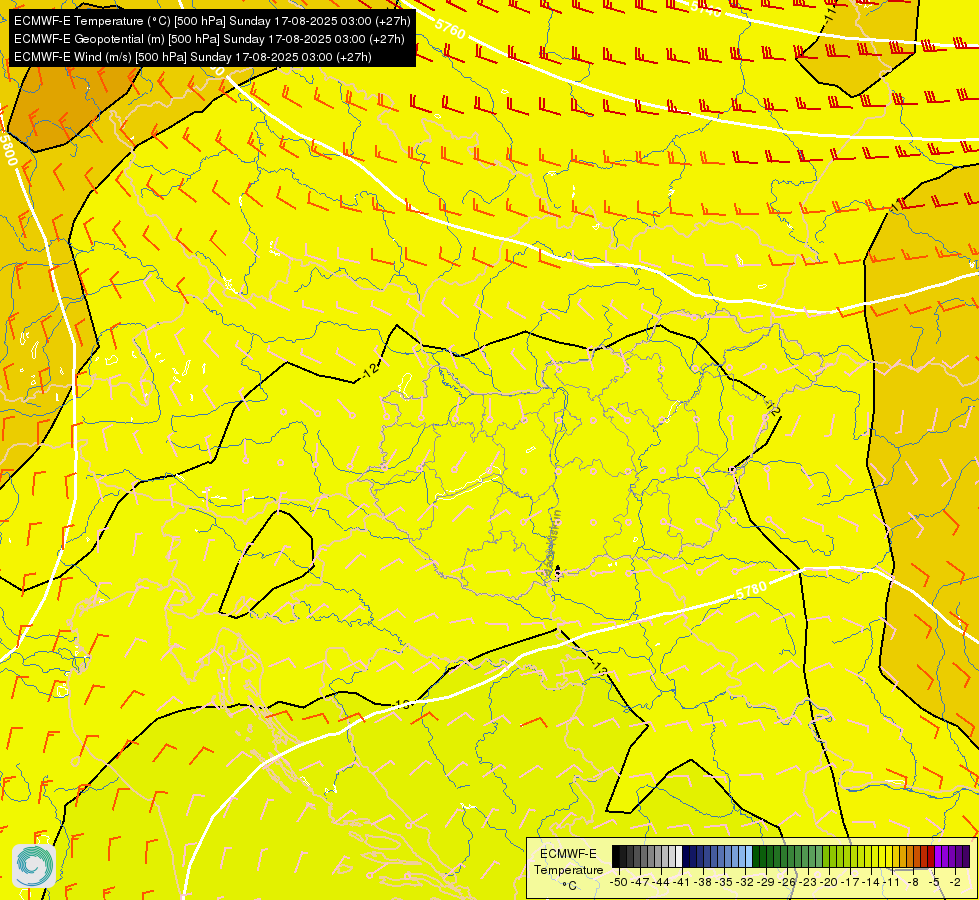Click the -23 value on the legend
This screenshot has width=979, height=900.
pos(808,882)
